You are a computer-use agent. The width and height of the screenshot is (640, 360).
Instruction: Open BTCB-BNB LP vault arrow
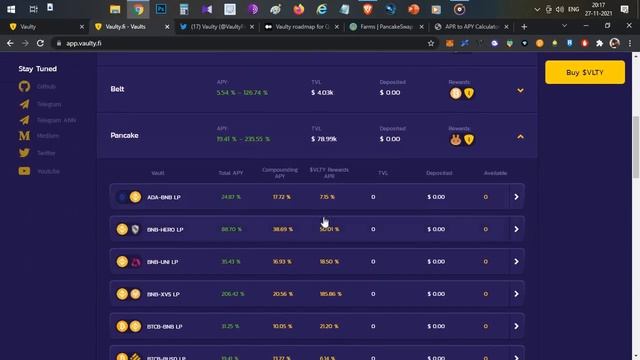coord(516,326)
